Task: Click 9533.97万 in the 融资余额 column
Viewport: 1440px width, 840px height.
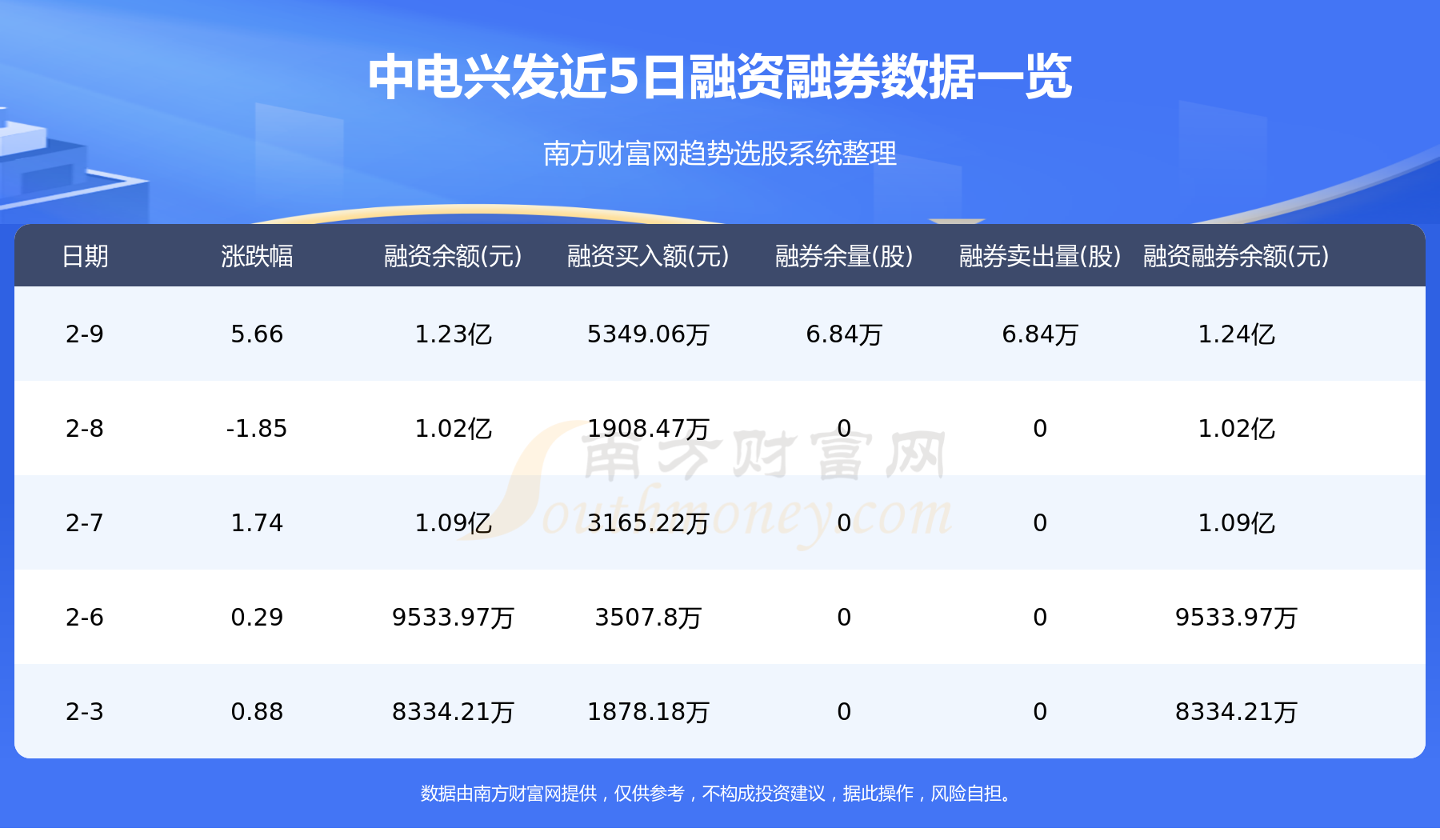Action: (453, 617)
